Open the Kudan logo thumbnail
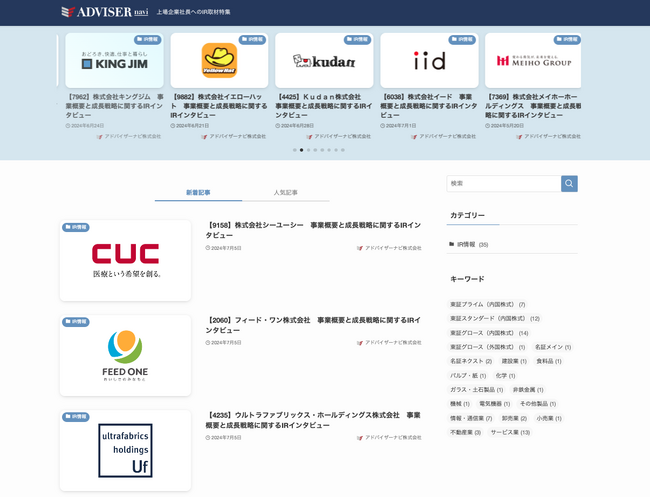Viewport: 650px width, 497px height. tap(324, 61)
